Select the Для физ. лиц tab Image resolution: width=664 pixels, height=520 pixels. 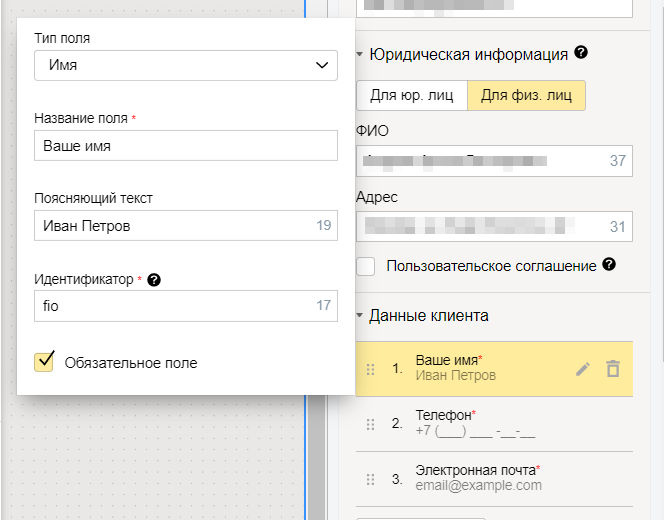(x=526, y=96)
